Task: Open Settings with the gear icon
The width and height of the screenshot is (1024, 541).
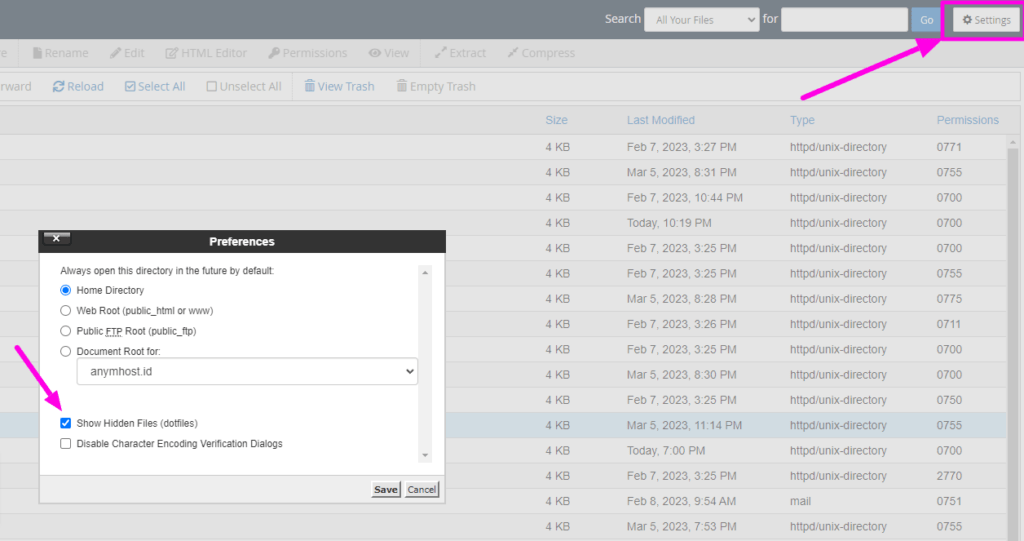Action: coord(967,20)
